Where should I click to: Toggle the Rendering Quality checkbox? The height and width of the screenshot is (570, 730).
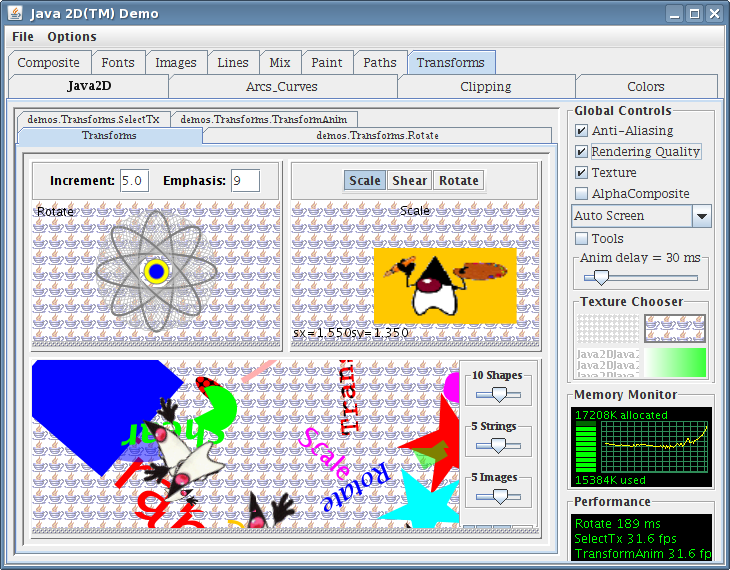click(581, 152)
